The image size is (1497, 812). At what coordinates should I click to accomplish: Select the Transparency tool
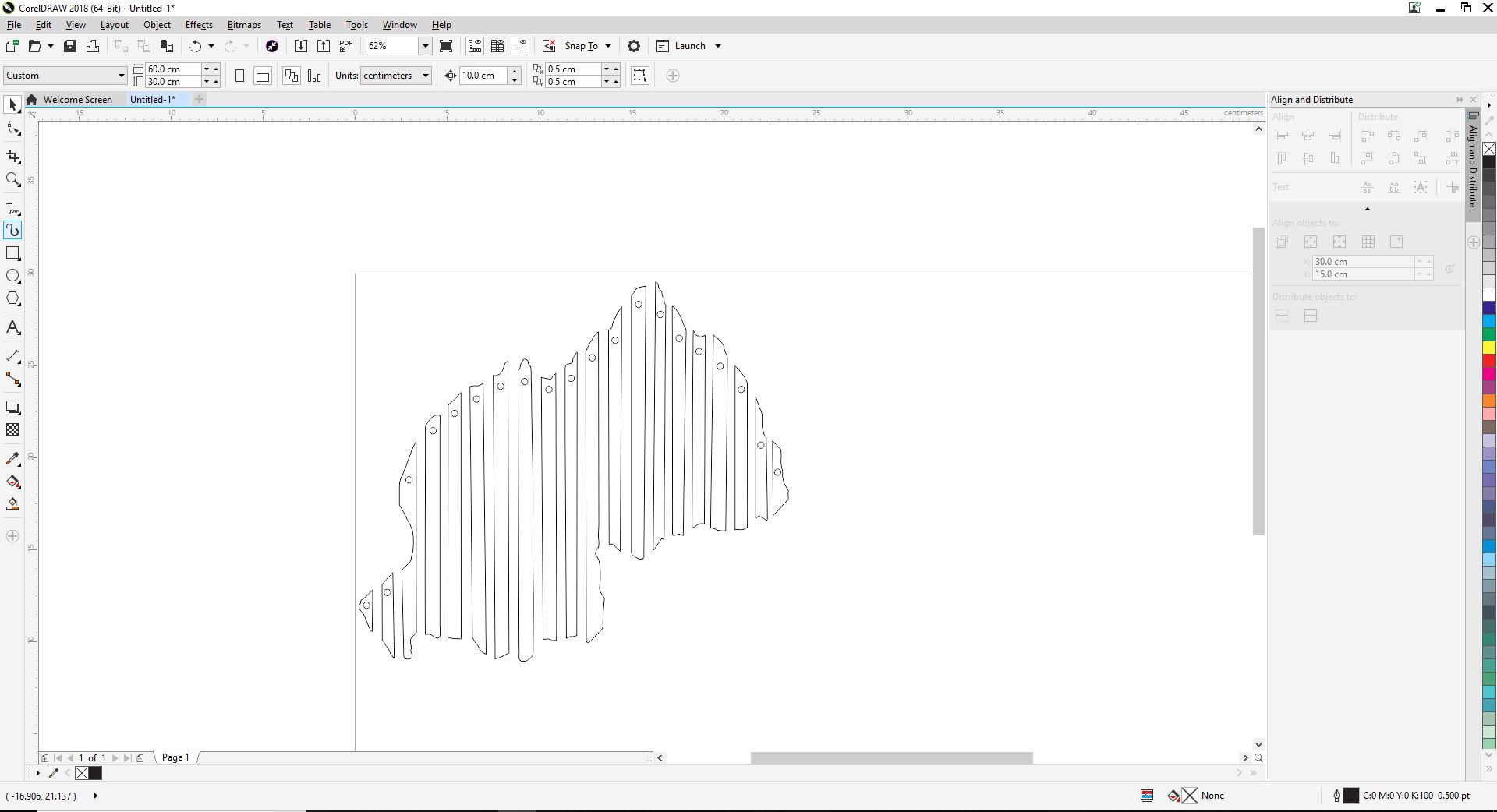pyautogui.click(x=12, y=430)
